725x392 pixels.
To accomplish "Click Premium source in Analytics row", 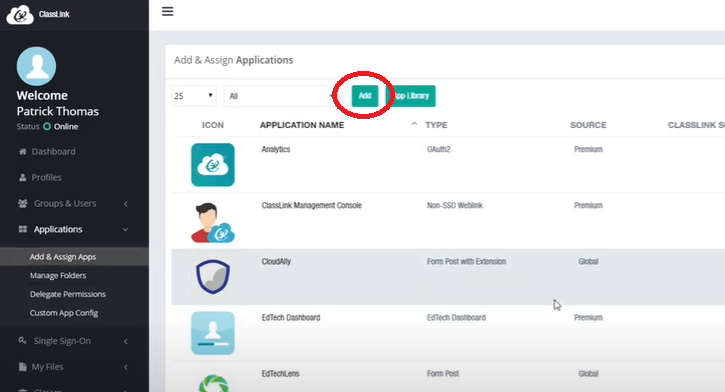I will (588, 149).
